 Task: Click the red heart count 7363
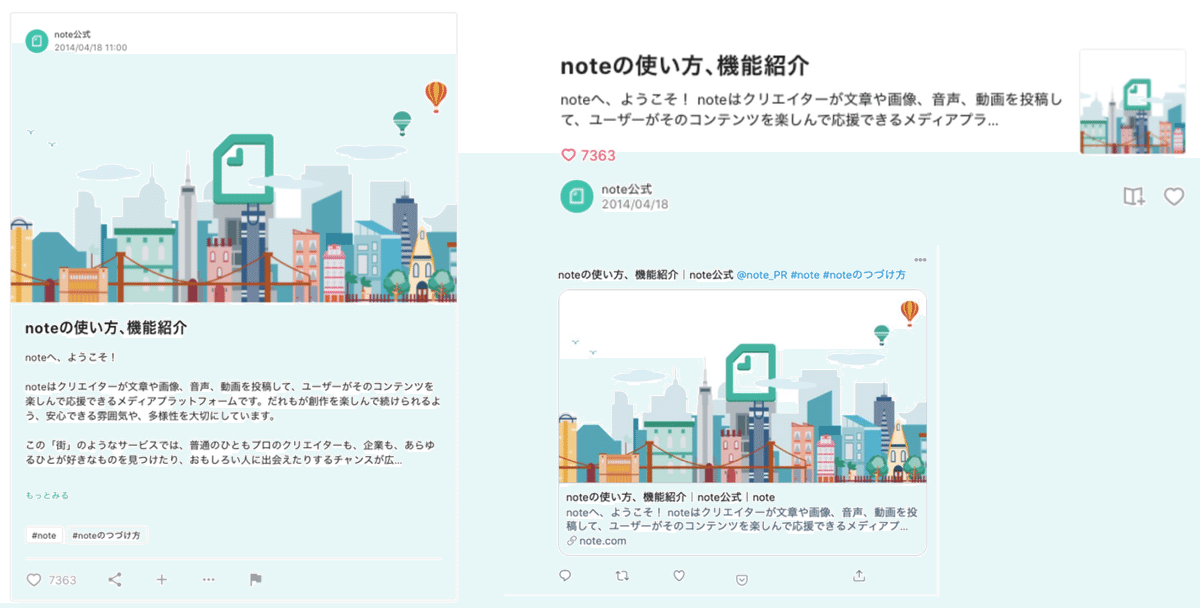(x=588, y=155)
